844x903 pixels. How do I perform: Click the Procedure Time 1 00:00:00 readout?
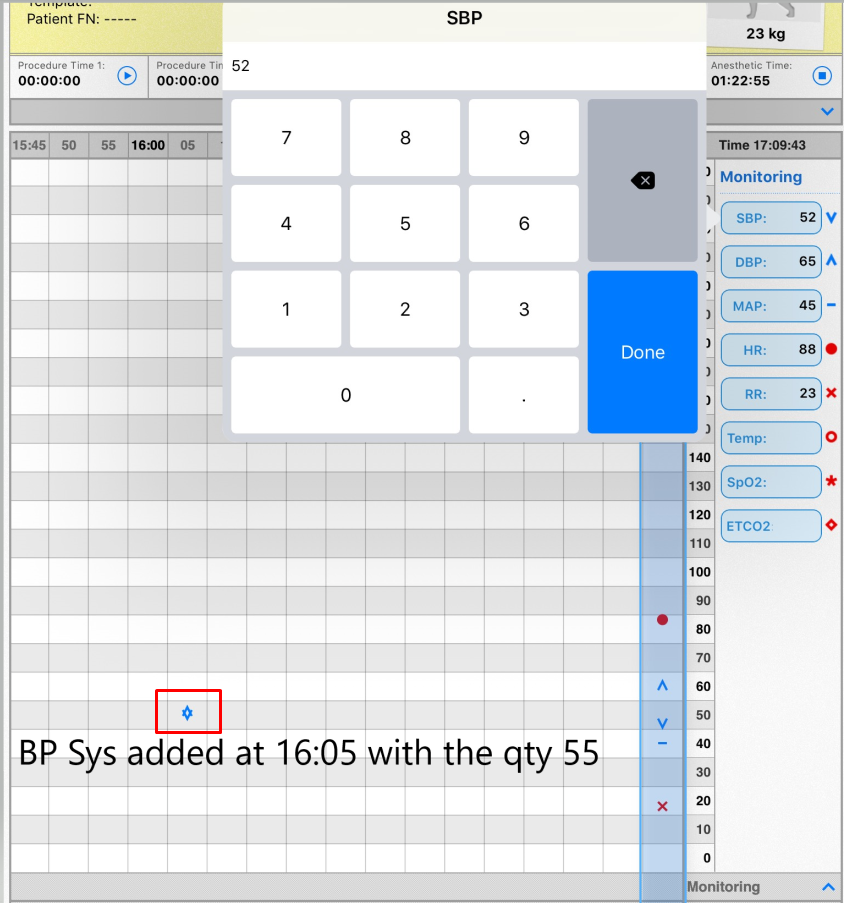[49, 81]
